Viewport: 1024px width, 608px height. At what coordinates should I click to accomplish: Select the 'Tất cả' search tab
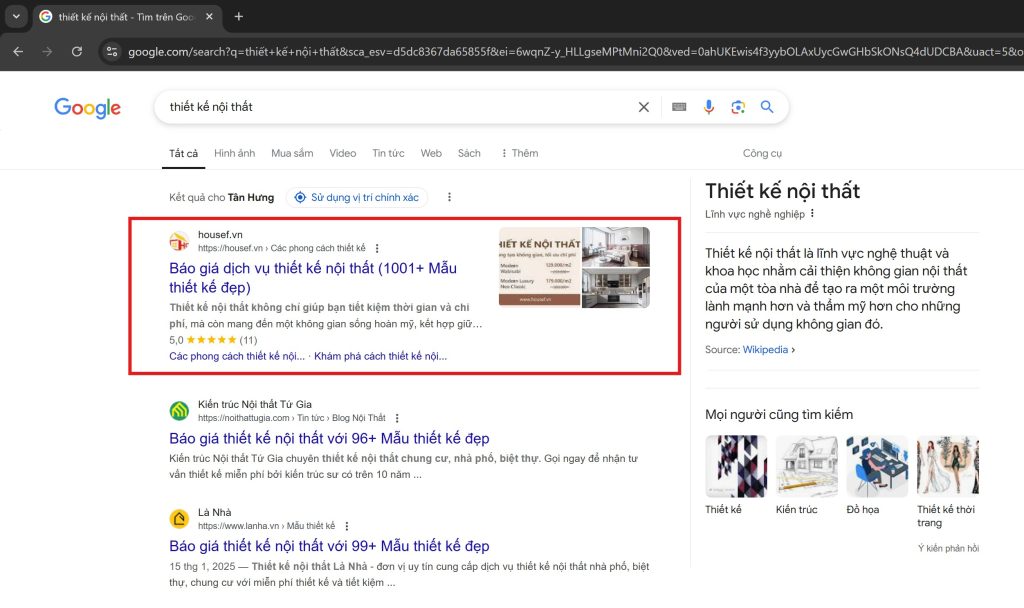(x=184, y=153)
